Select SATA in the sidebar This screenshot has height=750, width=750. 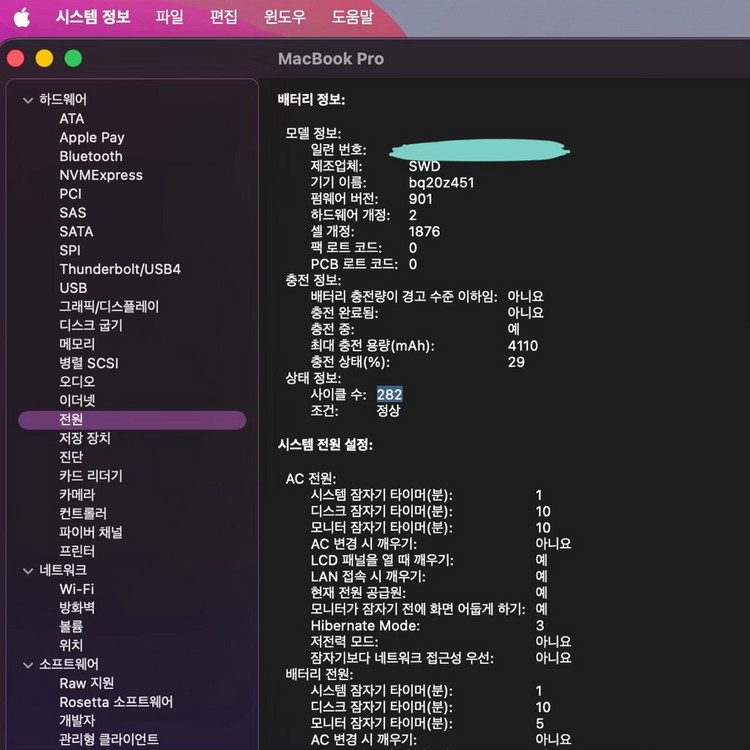pyautogui.click(x=76, y=232)
